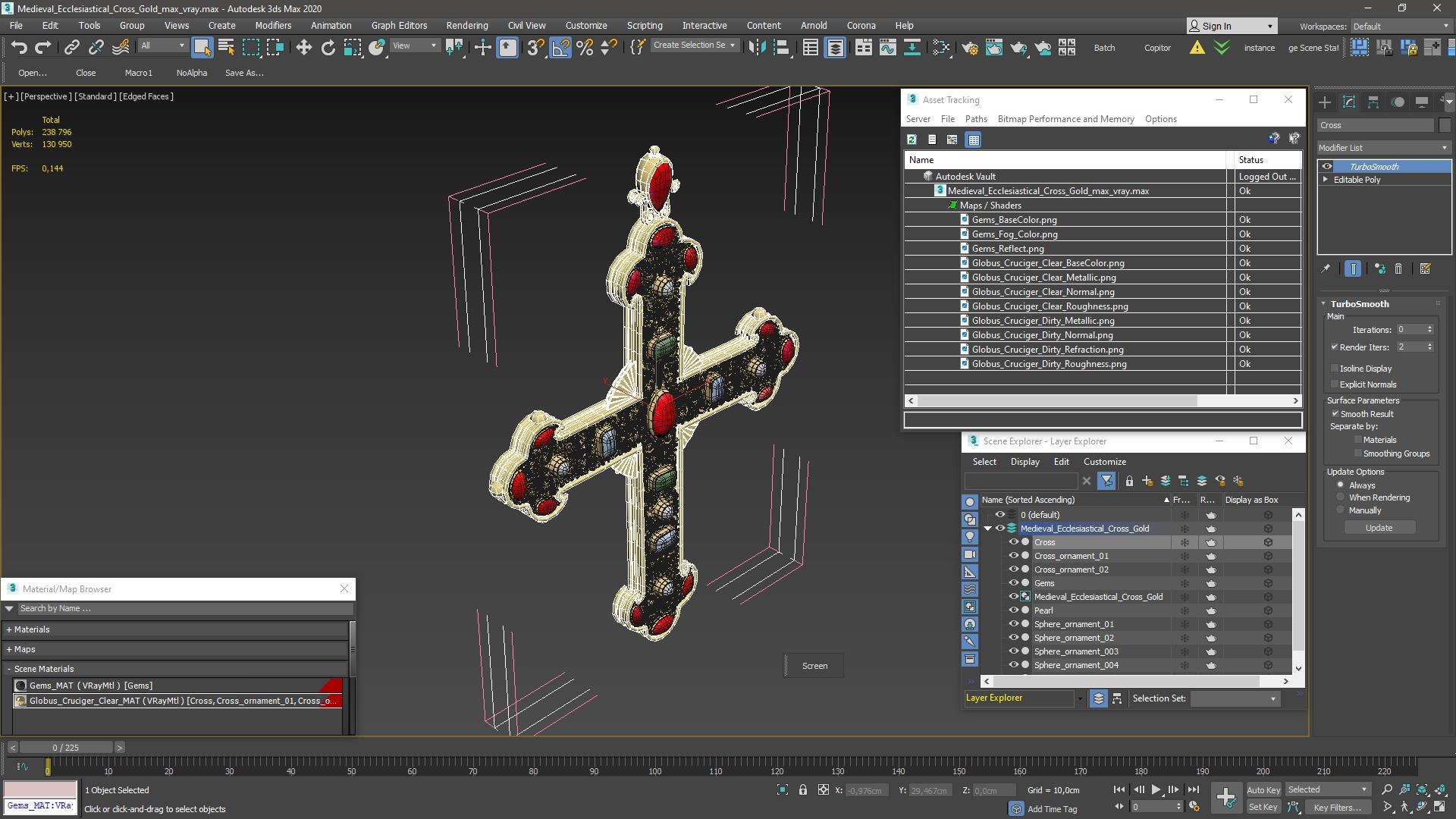Click the Mirror tool icon

coord(756,47)
